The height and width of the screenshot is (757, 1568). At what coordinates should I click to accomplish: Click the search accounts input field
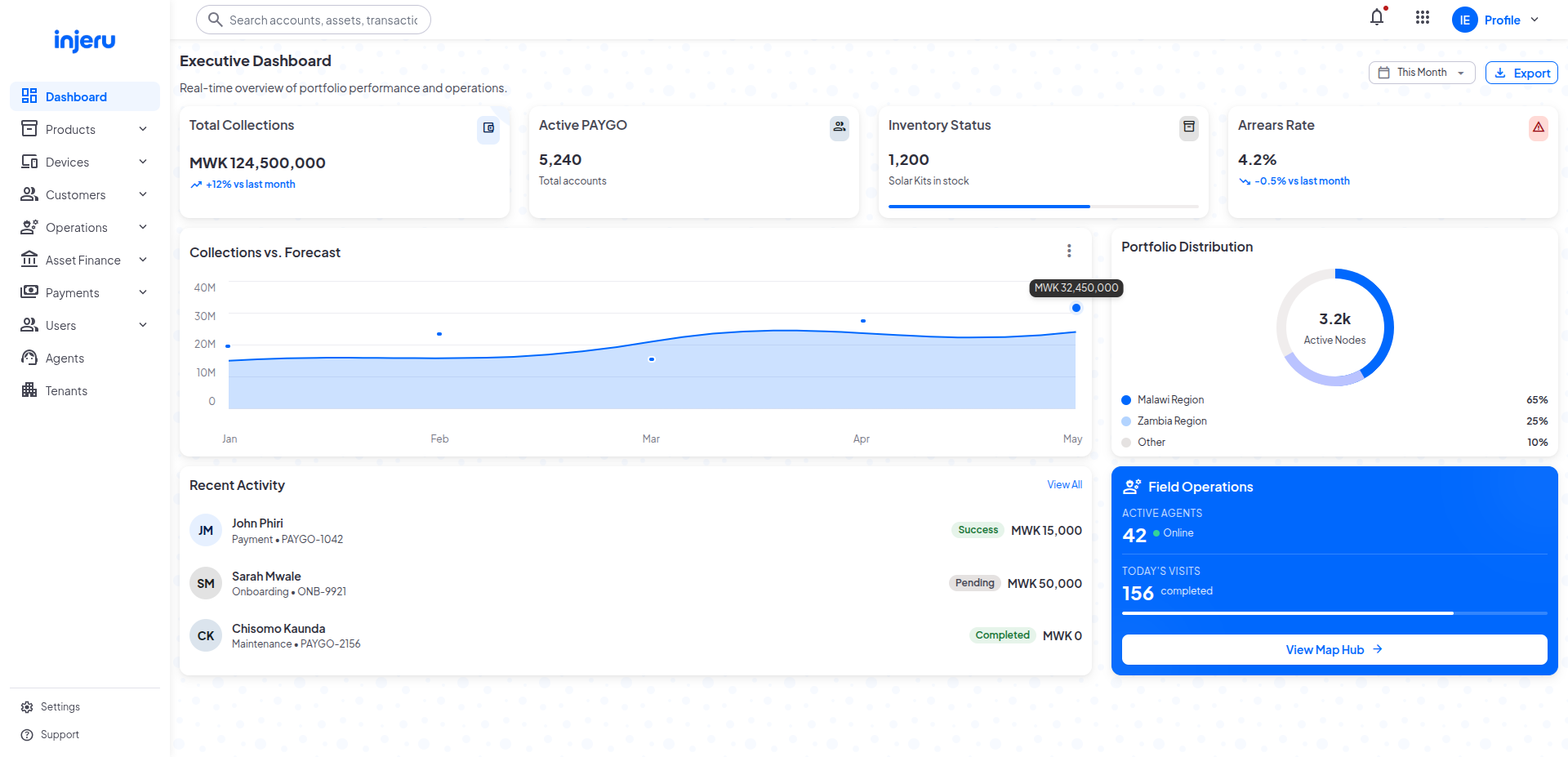click(314, 20)
